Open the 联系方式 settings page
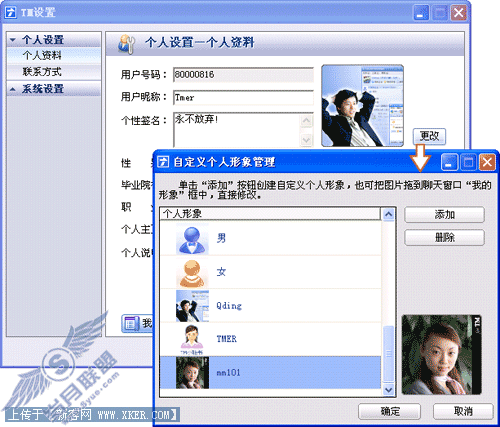The image size is (500, 427). (x=42, y=72)
